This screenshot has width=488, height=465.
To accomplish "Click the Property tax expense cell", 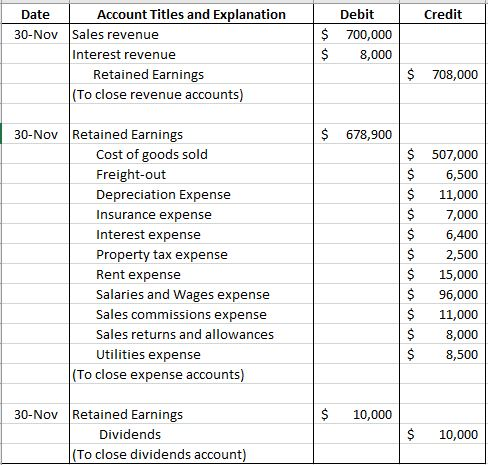I will (x=191, y=254).
